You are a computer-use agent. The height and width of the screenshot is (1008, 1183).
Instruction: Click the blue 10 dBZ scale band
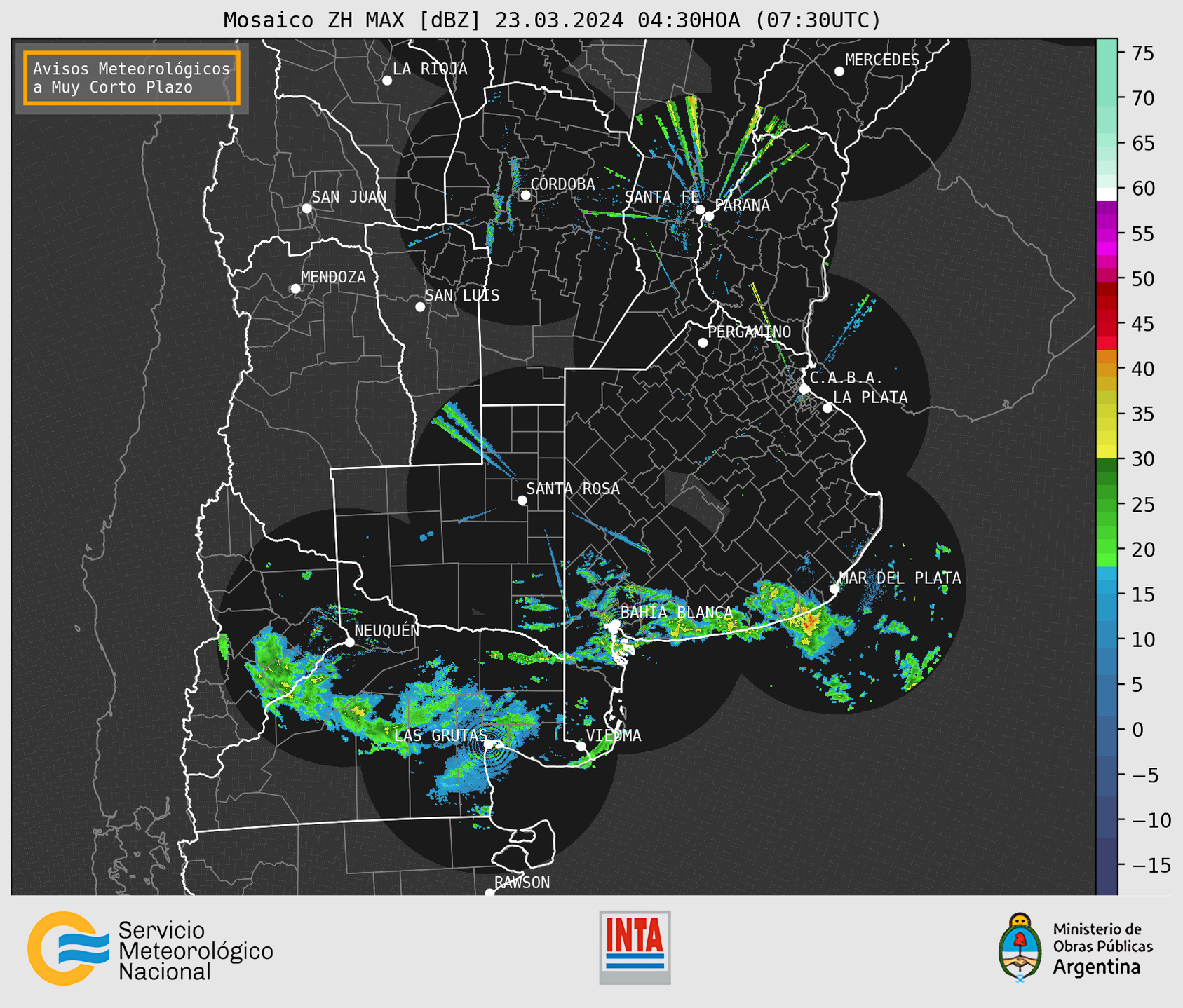pos(1107,639)
